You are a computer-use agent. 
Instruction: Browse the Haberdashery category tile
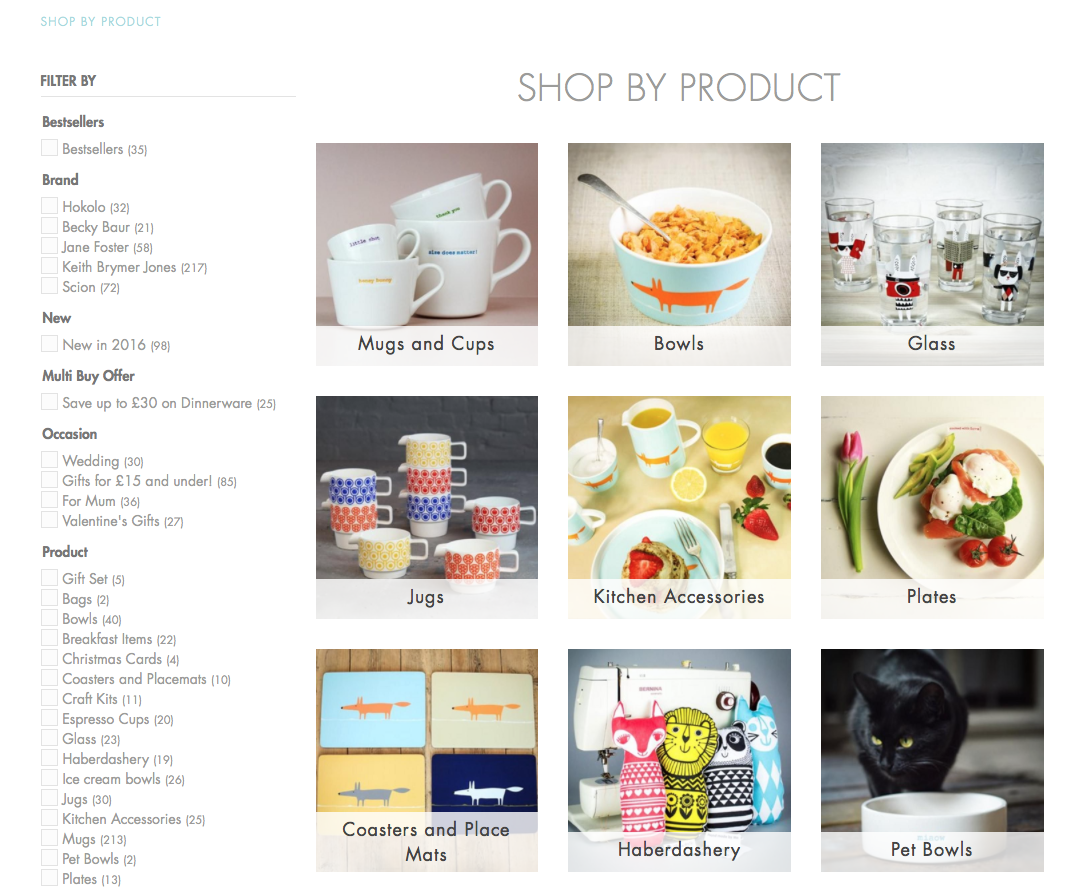[x=679, y=760]
